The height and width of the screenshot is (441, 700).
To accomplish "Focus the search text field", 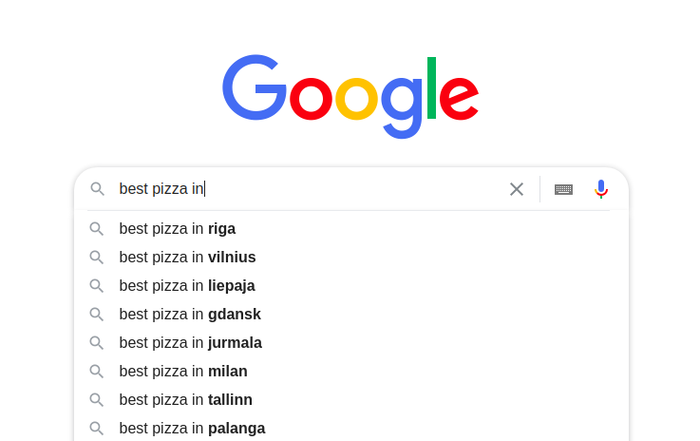I will pos(308,189).
